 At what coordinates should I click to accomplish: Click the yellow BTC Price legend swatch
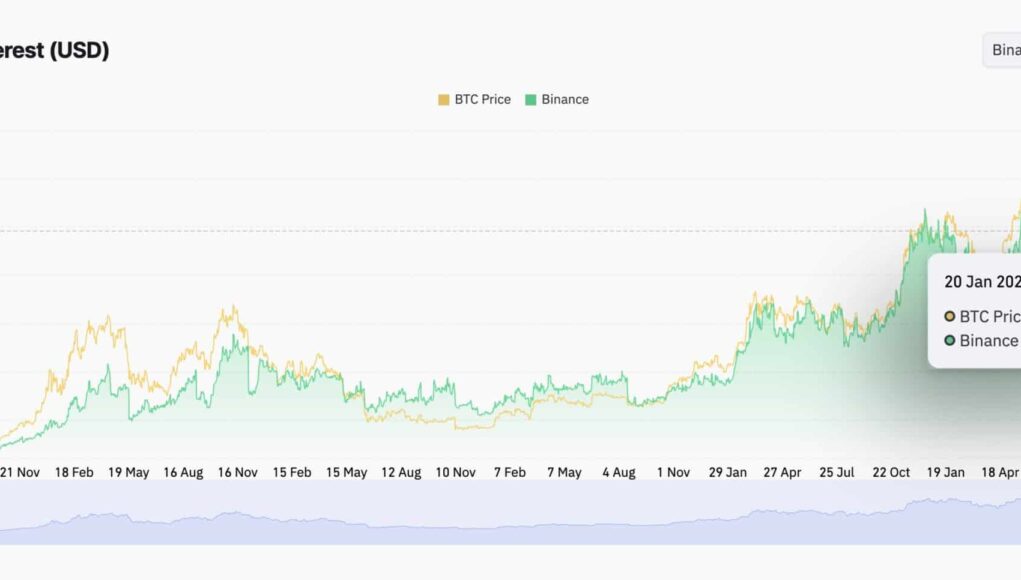(x=444, y=99)
